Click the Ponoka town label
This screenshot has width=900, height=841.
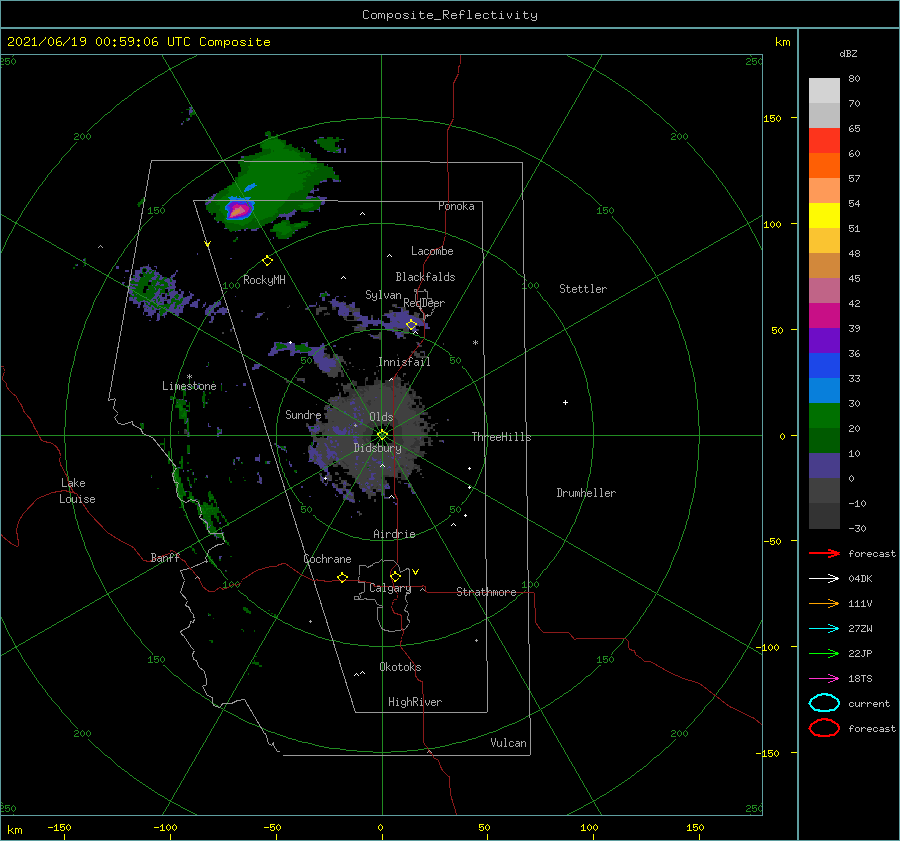456,206
